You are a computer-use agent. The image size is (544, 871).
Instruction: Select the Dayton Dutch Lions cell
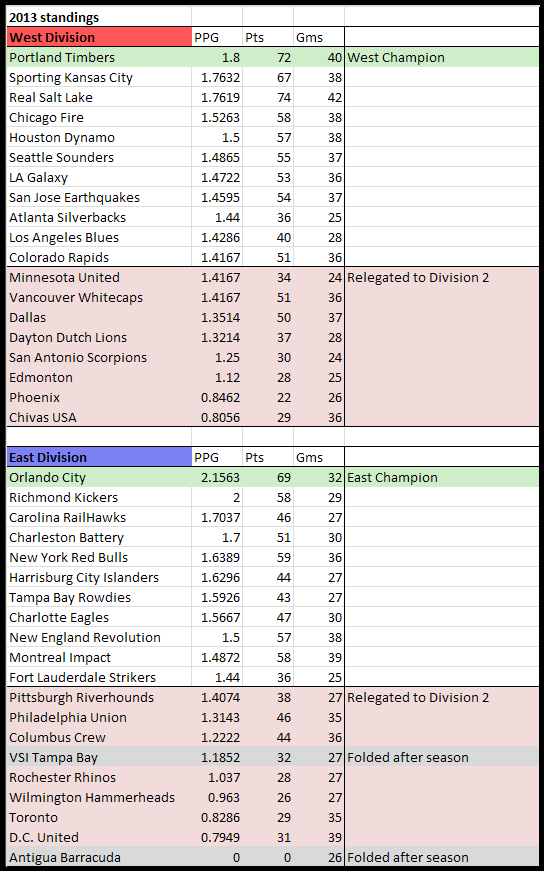point(99,337)
